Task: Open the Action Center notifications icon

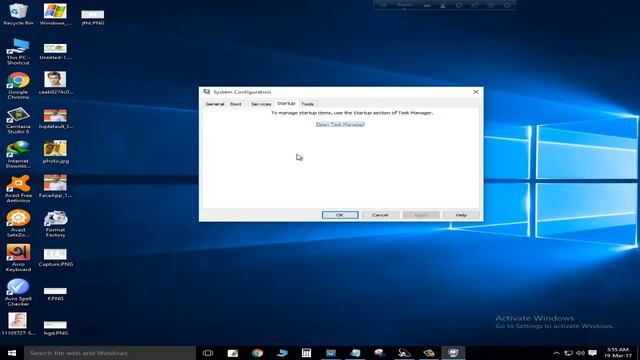Action: [x=593, y=353]
